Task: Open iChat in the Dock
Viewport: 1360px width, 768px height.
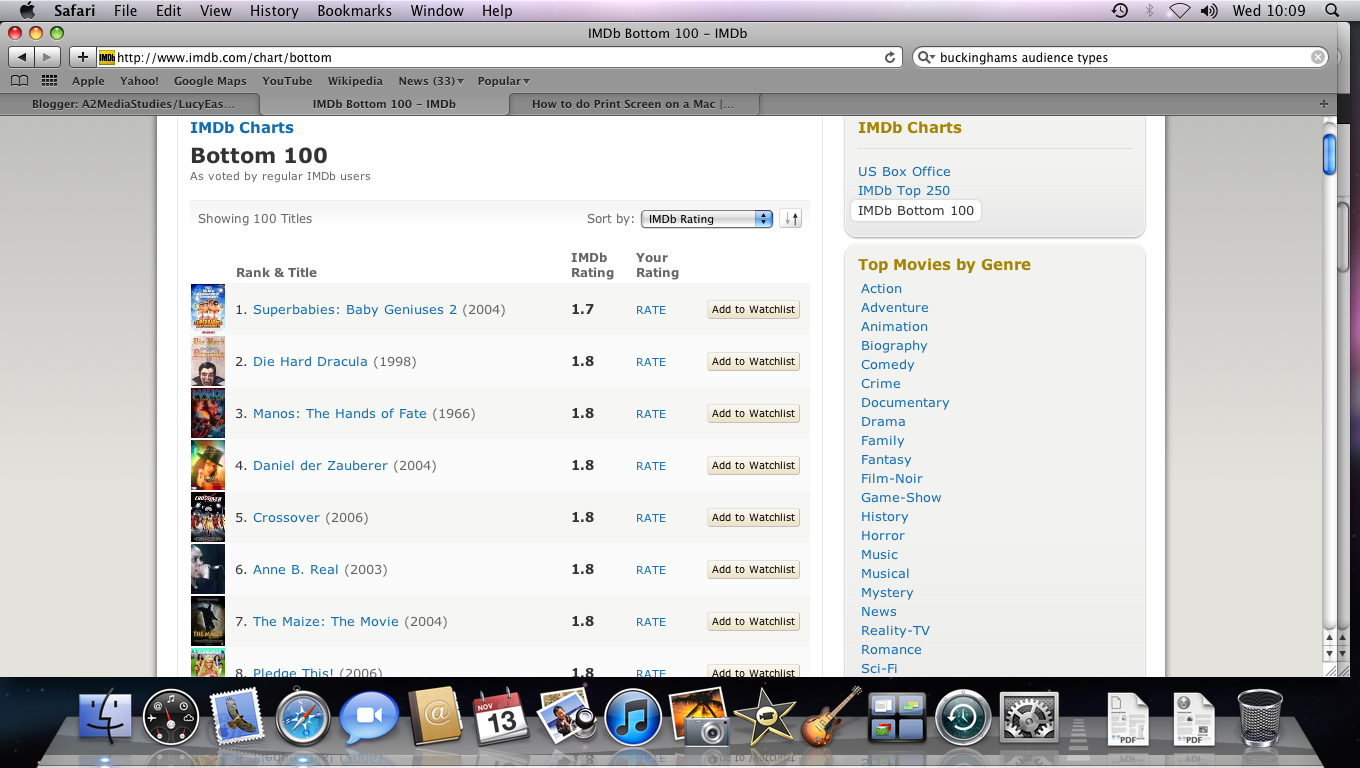Action: click(x=369, y=716)
